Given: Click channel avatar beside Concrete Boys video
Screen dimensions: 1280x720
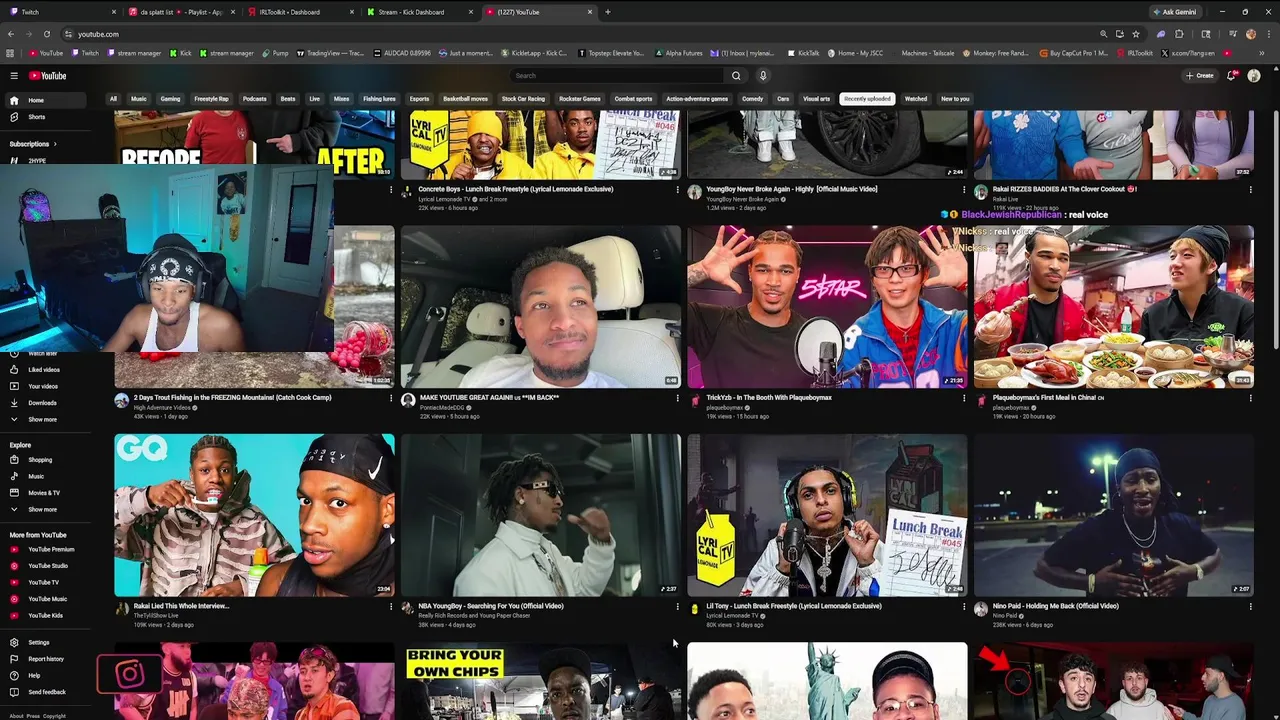Looking at the screenshot, I should tap(408, 192).
